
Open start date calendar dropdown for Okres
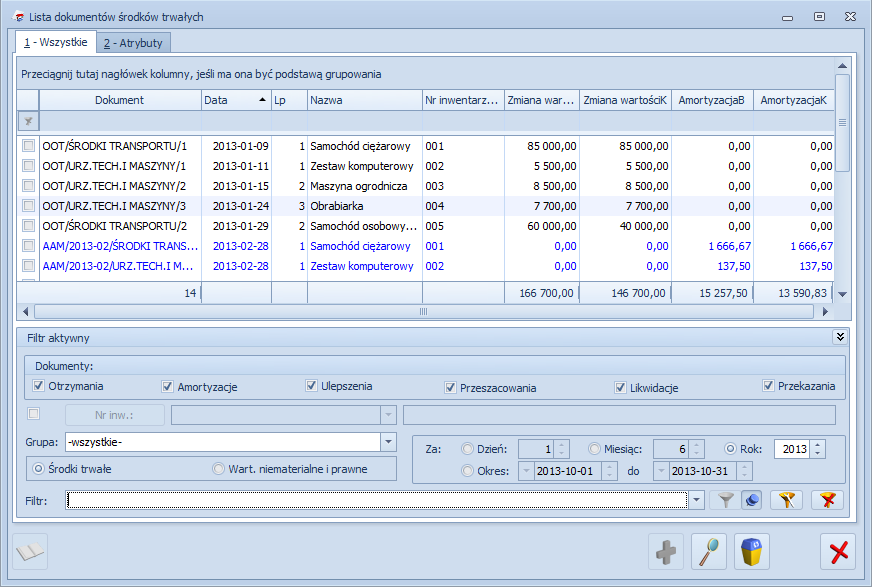(x=526, y=471)
